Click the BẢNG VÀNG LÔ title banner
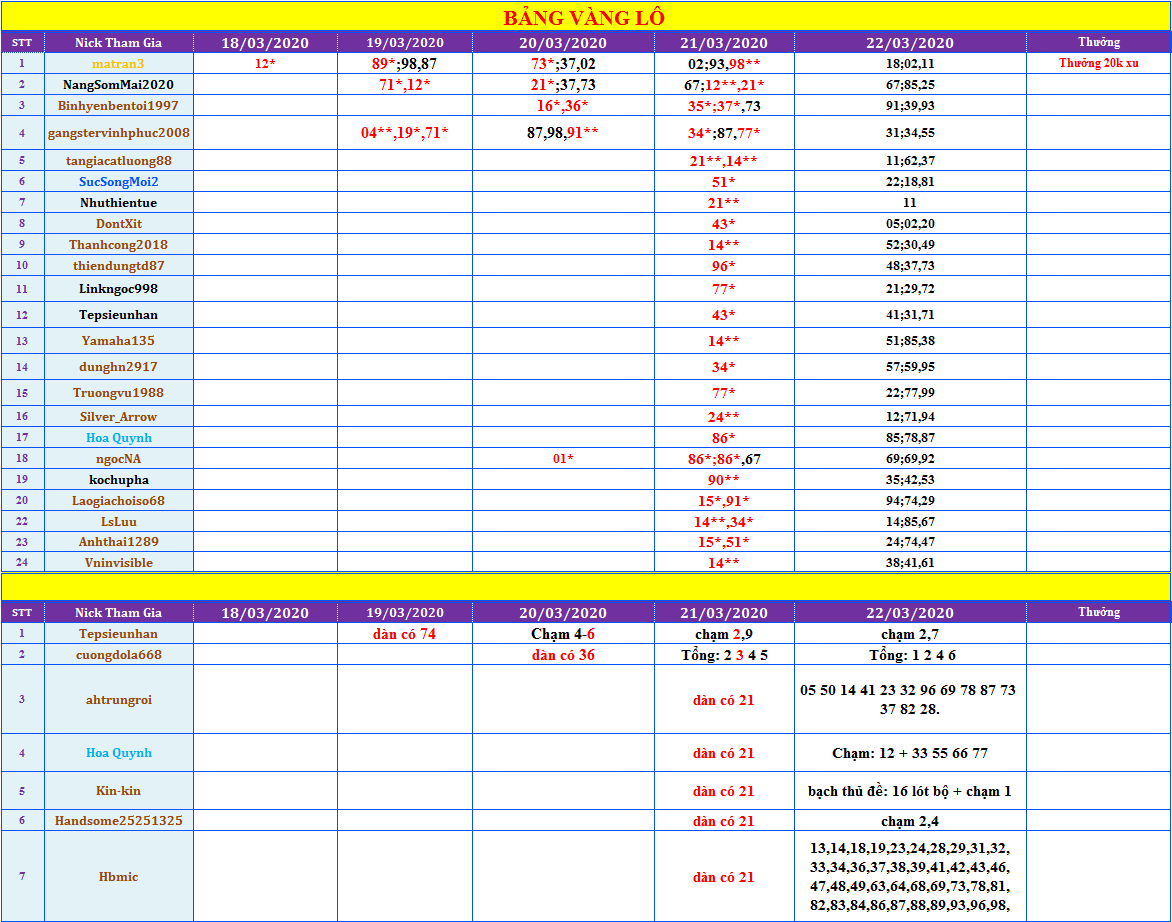1172x922 pixels. point(585,17)
